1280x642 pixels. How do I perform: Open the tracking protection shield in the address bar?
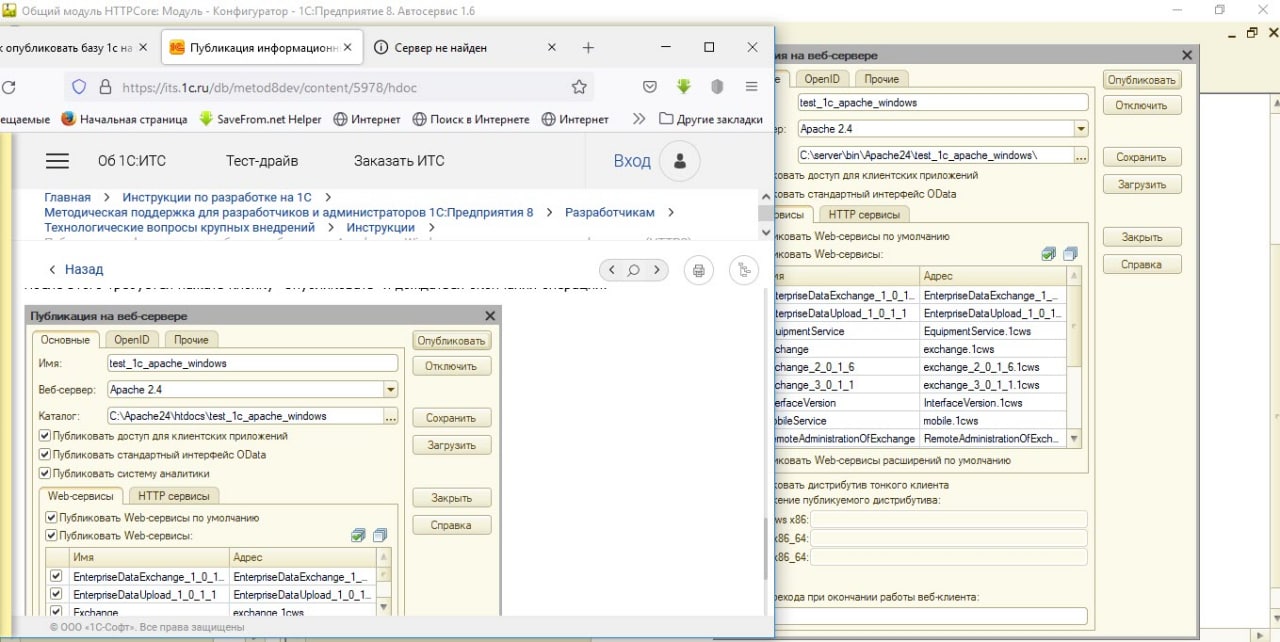click(x=79, y=87)
